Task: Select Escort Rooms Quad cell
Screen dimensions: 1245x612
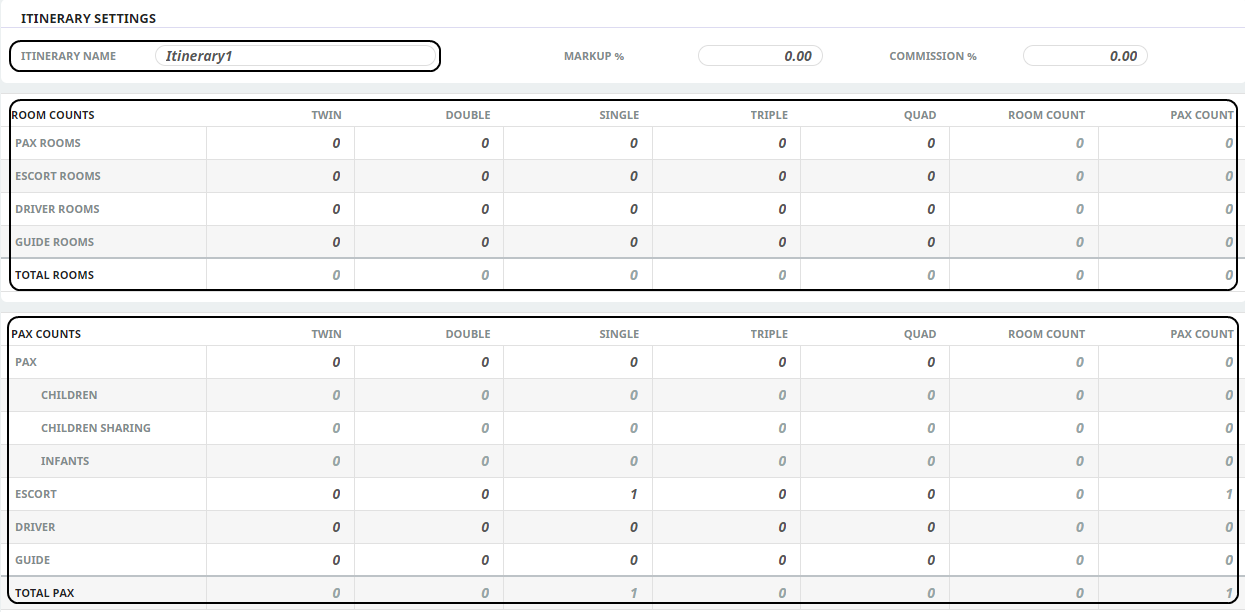Action: pos(875,176)
